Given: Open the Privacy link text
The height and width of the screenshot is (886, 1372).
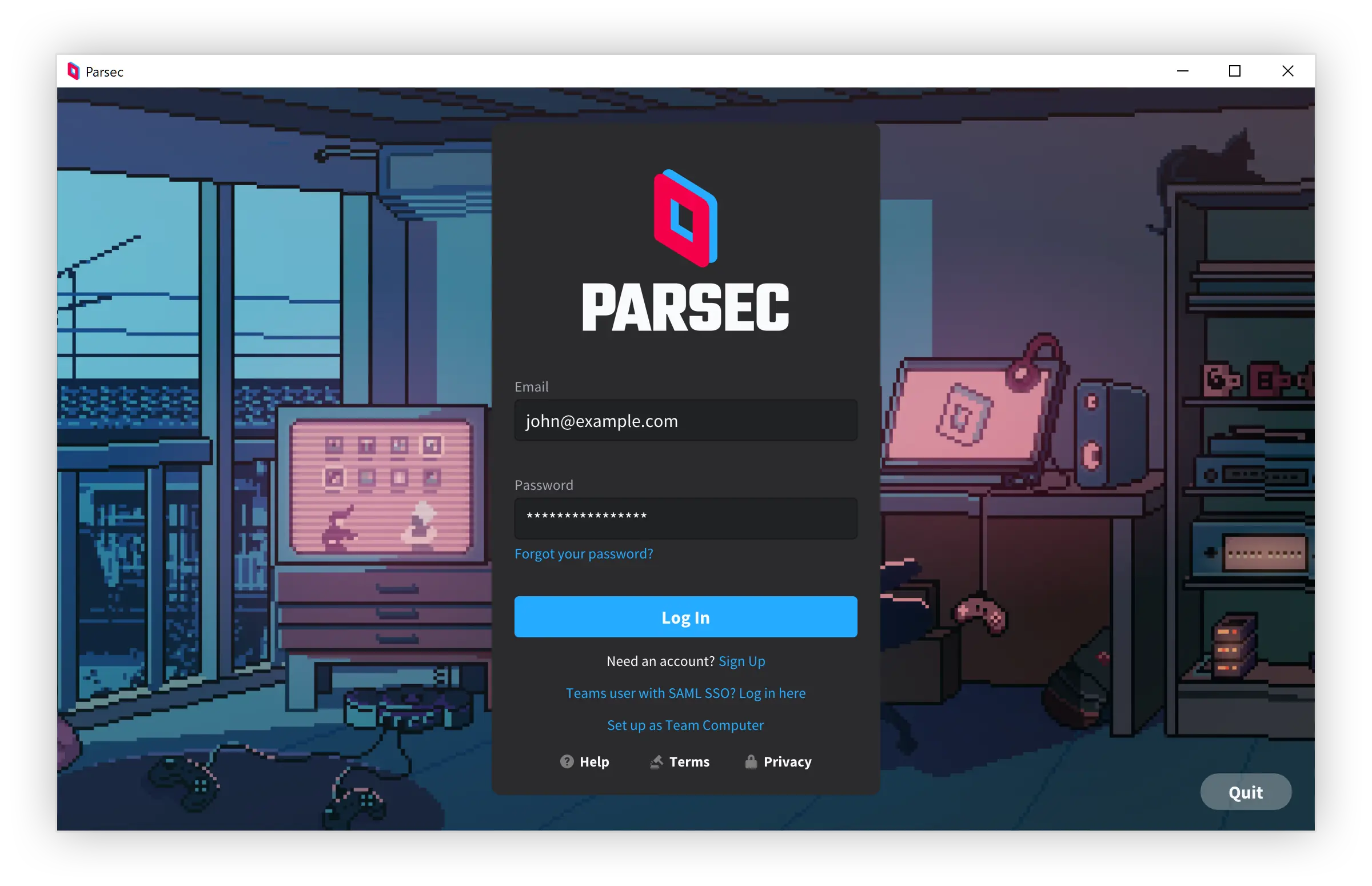Looking at the screenshot, I should pyautogui.click(x=787, y=761).
